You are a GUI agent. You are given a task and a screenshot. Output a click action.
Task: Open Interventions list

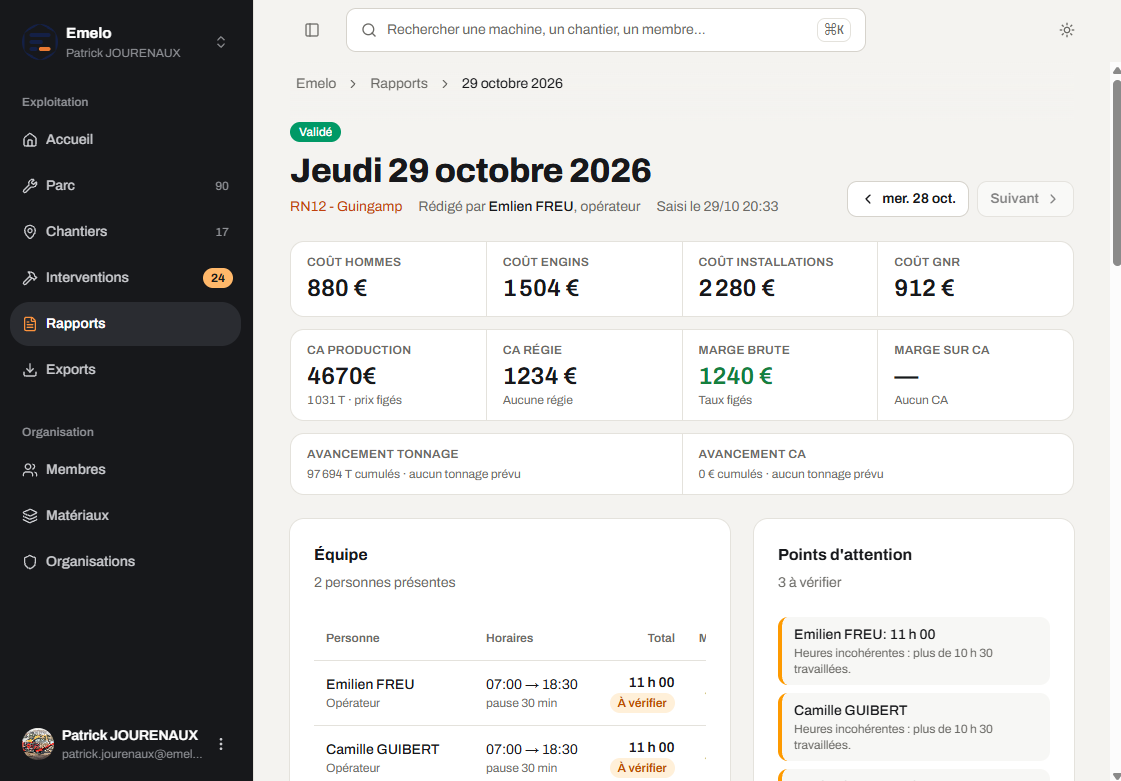(x=126, y=277)
